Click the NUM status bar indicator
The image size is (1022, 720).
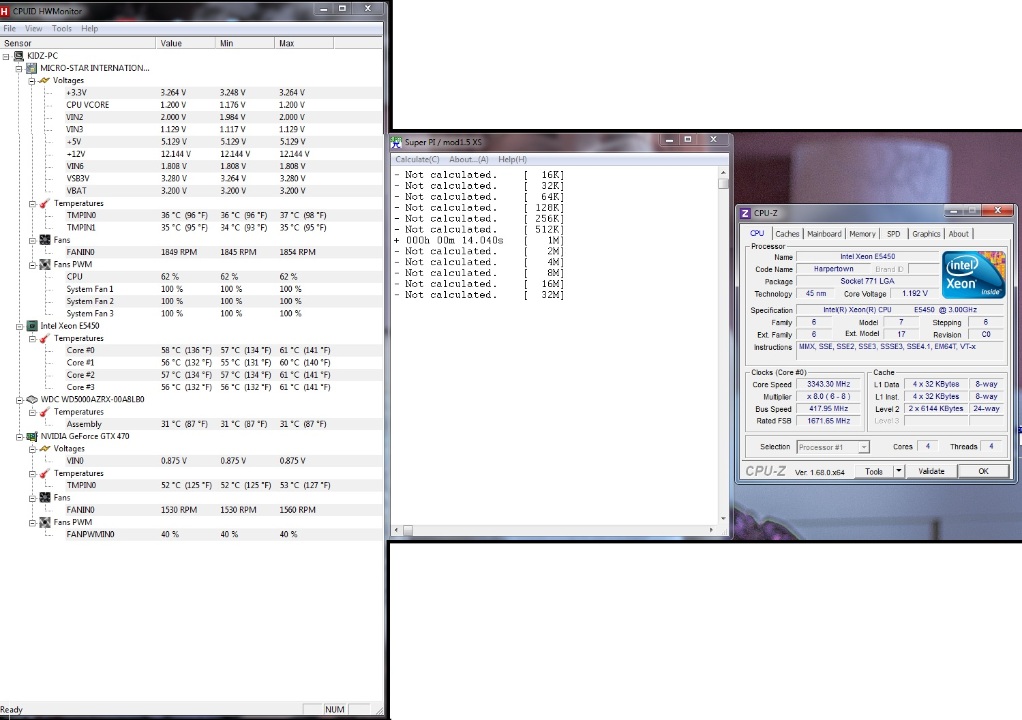(334, 710)
